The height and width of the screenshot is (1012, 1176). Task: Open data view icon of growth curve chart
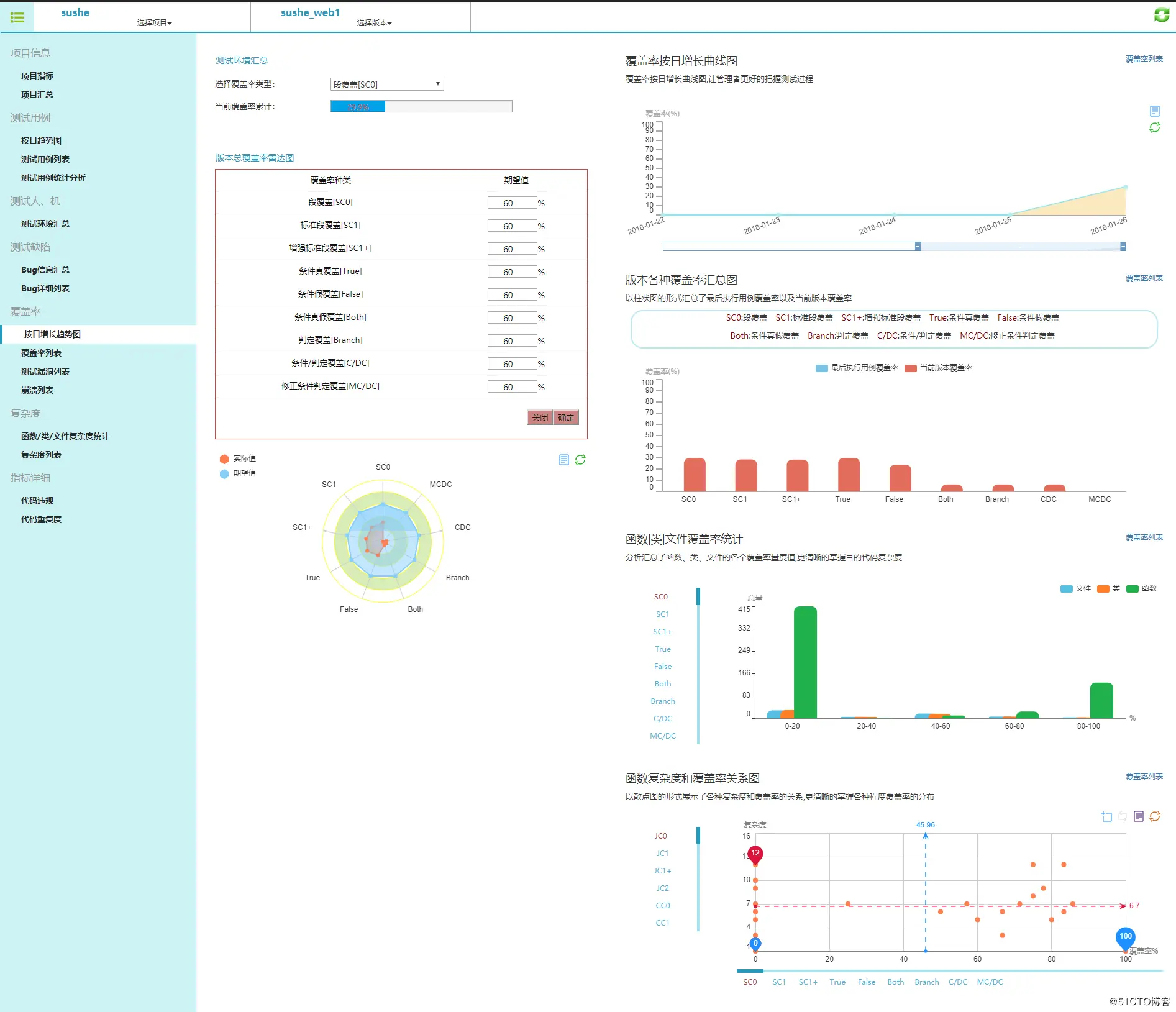point(1154,111)
